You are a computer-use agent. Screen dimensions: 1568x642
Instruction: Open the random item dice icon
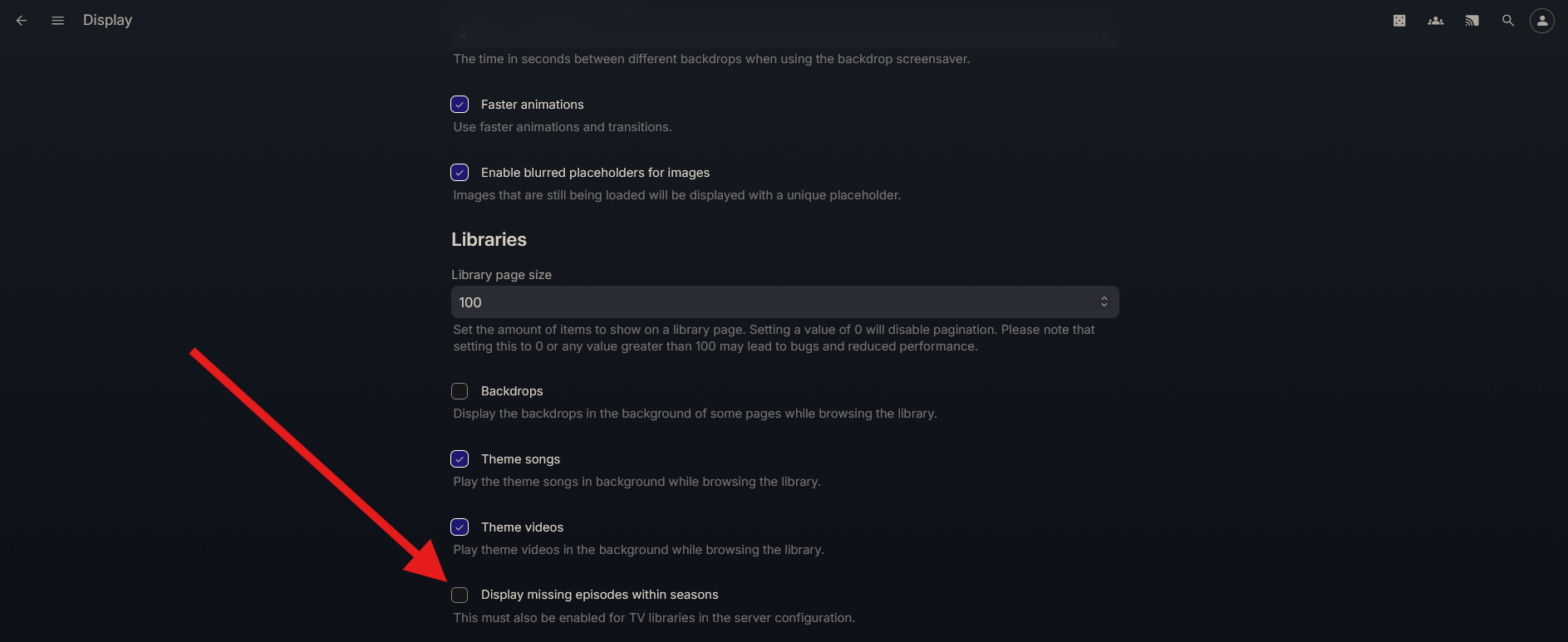[1398, 20]
